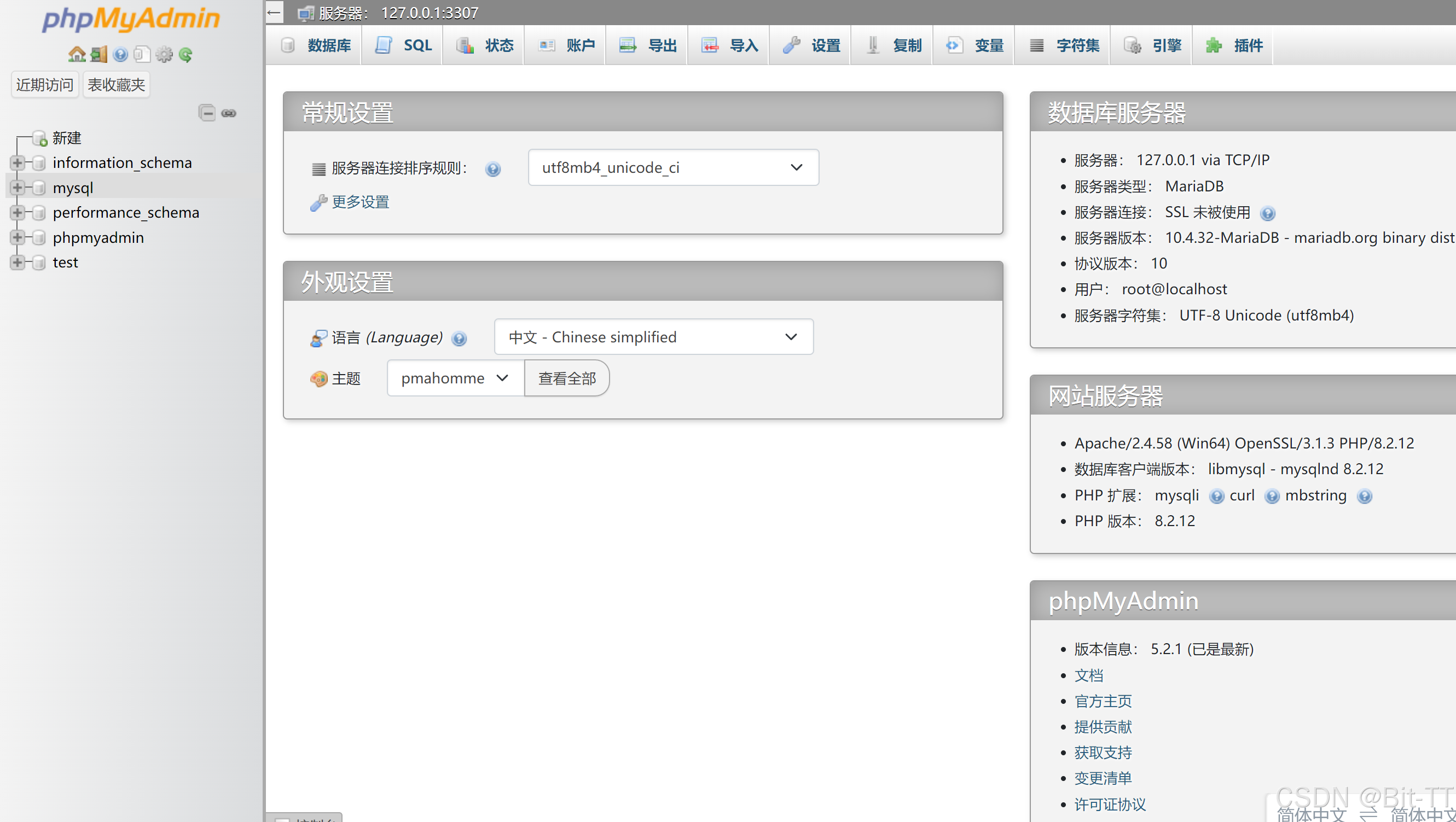This screenshot has height=822, width=1456.
Task: Select the test database in tree
Action: coord(65,262)
